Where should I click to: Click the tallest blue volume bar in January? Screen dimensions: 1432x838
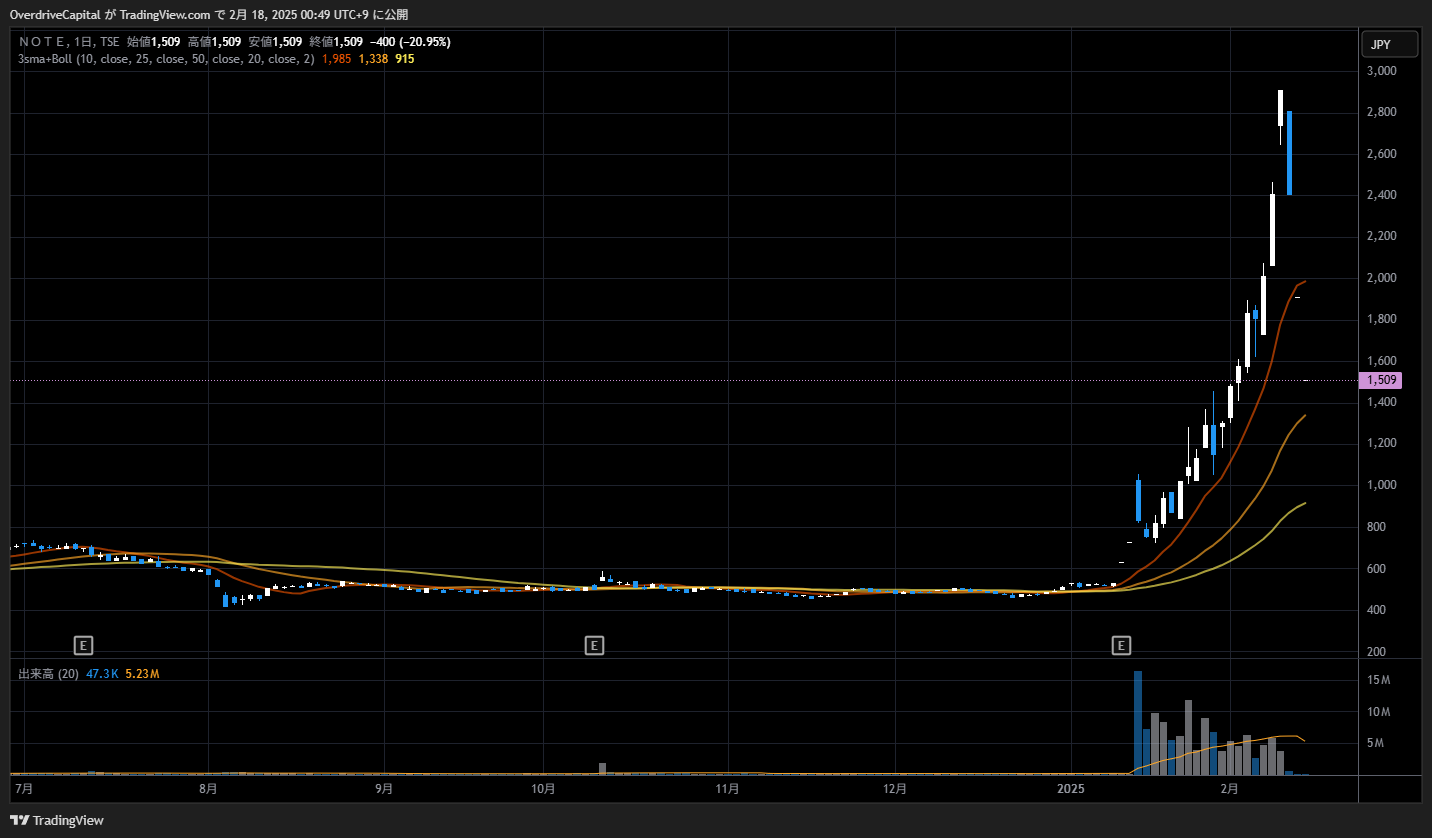[x=1138, y=723]
